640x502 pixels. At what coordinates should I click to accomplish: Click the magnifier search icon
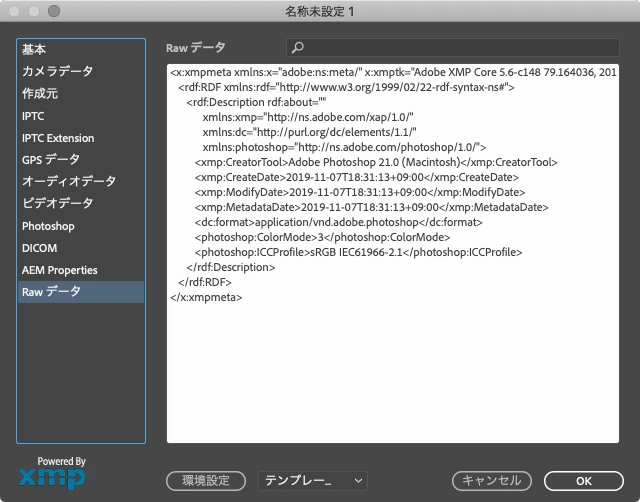point(298,47)
